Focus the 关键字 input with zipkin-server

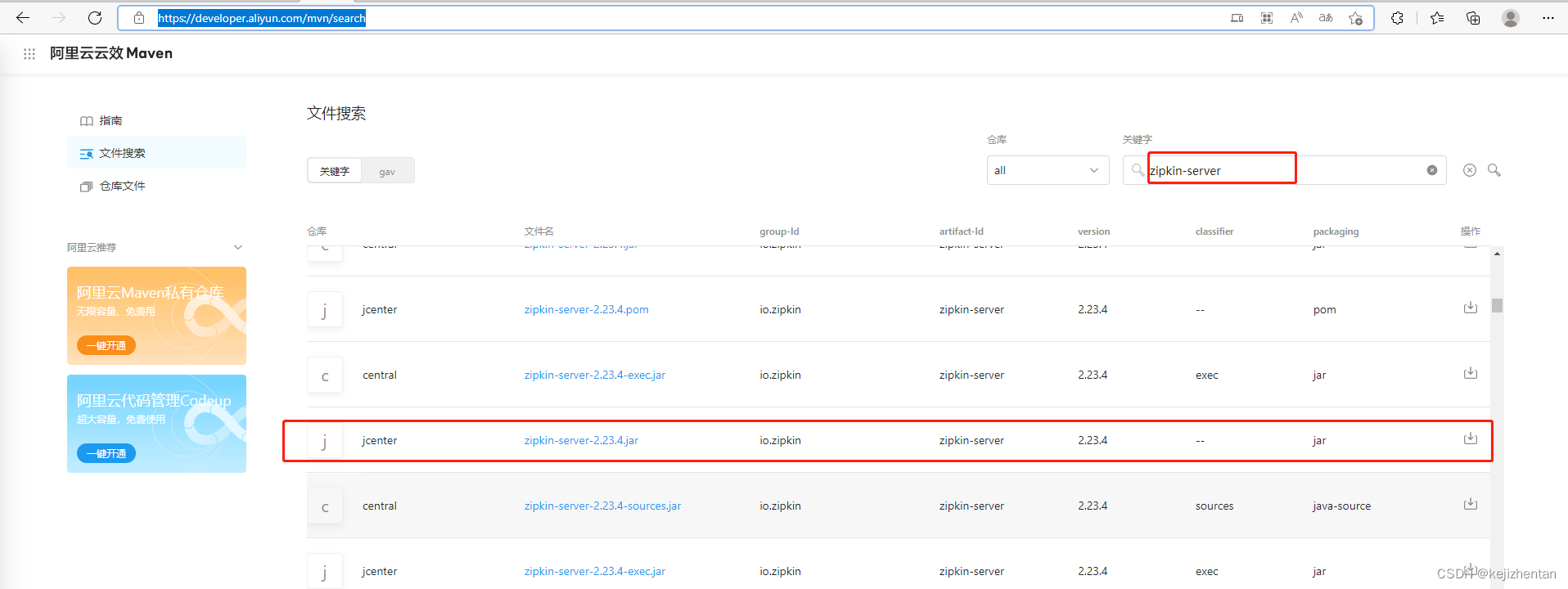pos(1284,170)
